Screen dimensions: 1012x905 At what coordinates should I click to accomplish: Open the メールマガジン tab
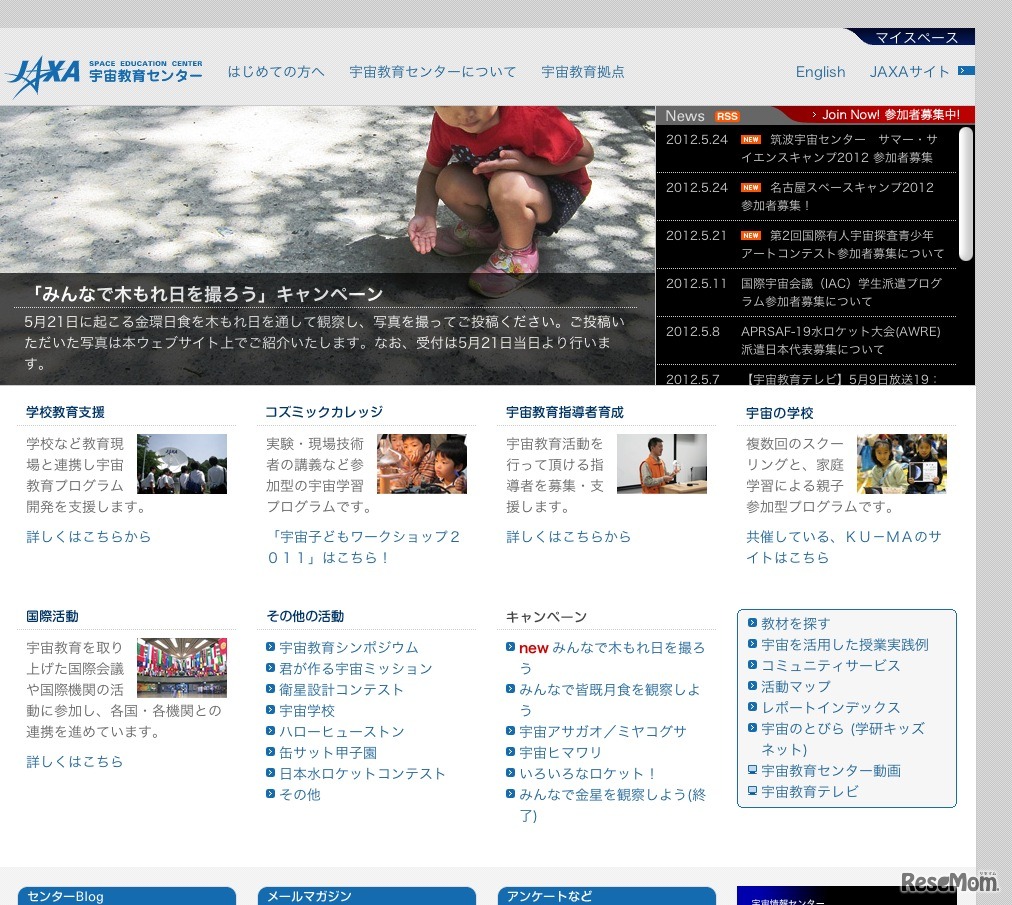tap(367, 896)
